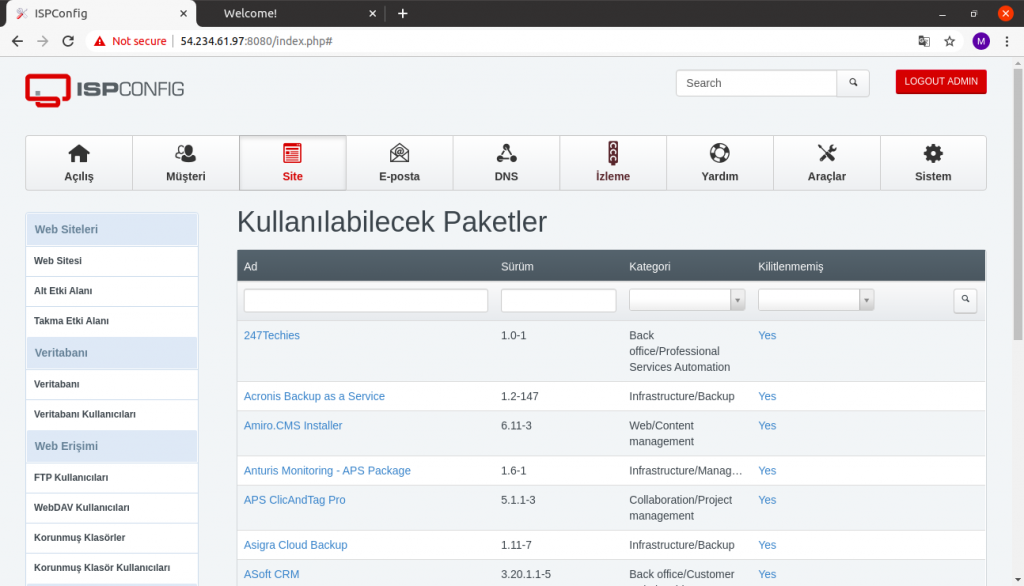The width and height of the screenshot is (1024, 586).
Task: Open Alt Etki Alanı in the sidebar
Action: click(x=112, y=291)
